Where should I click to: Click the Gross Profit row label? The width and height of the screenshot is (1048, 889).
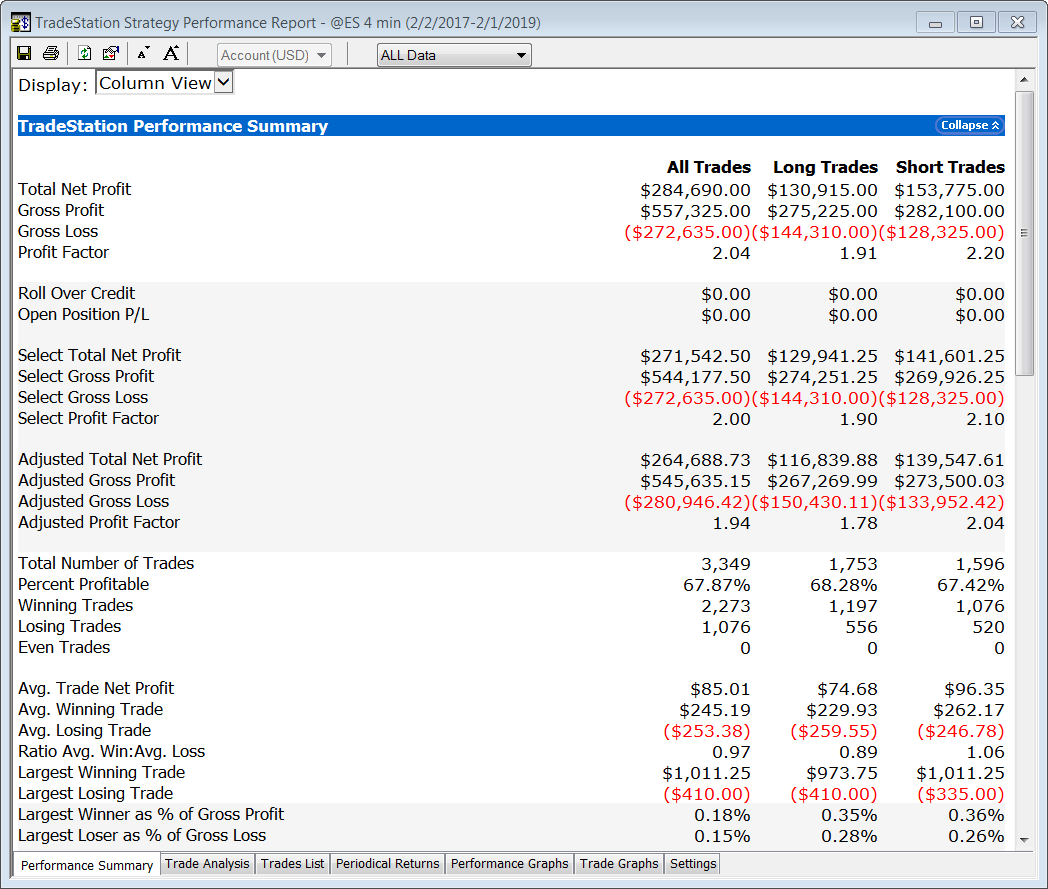pos(61,211)
